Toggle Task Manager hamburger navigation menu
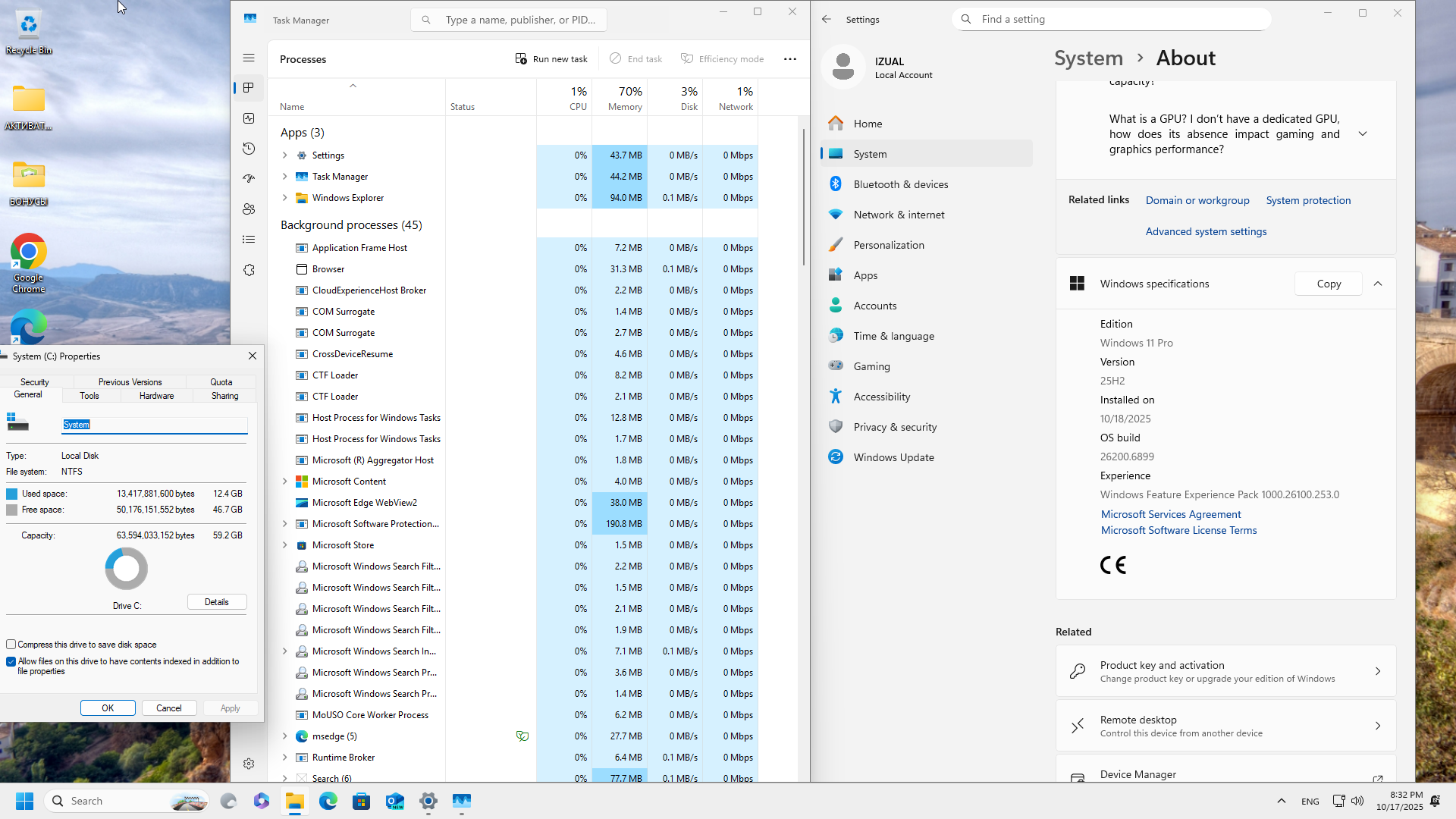Screen dimensions: 1456x819 point(249,58)
